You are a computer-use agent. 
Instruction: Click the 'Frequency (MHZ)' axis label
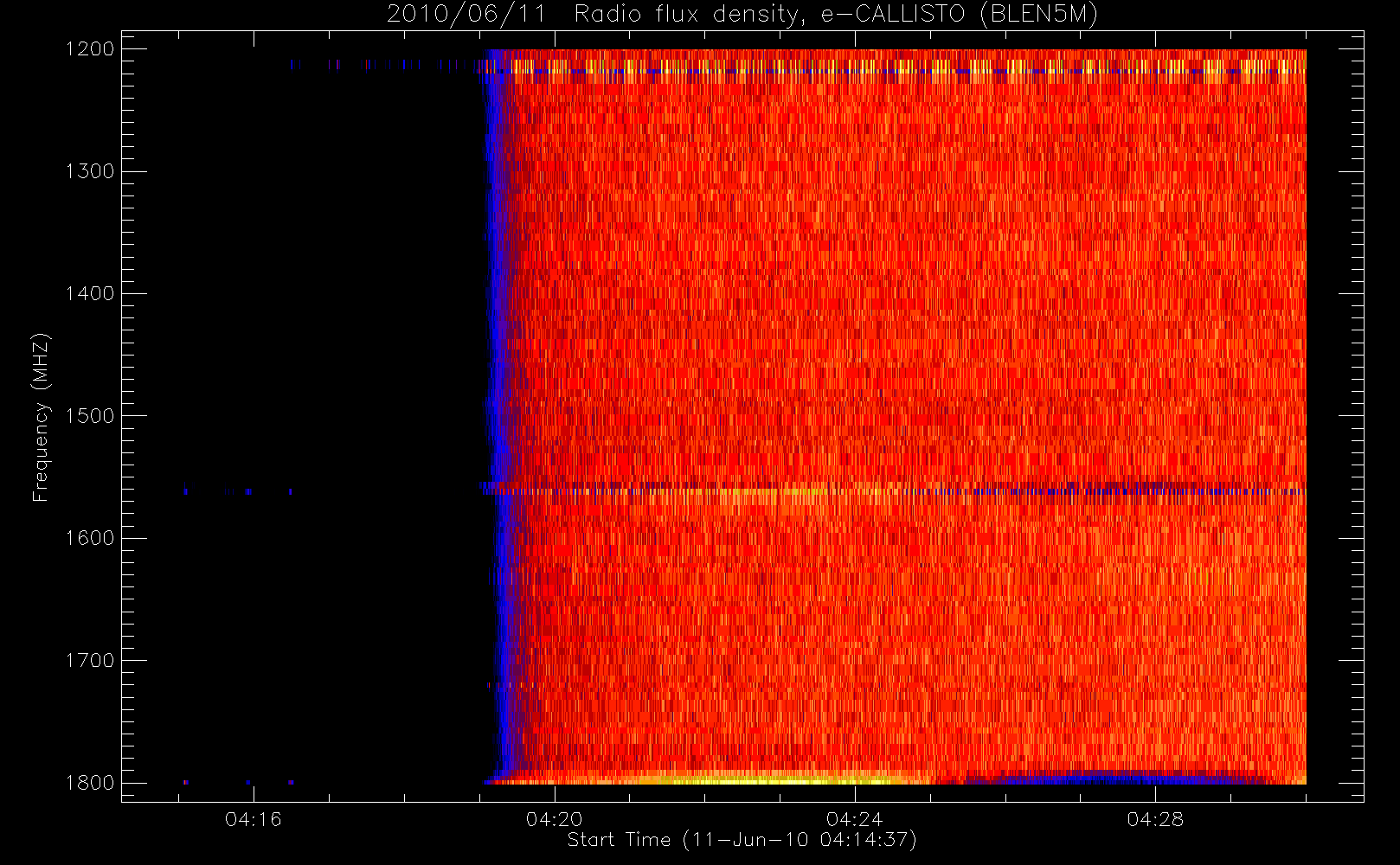tap(41, 417)
